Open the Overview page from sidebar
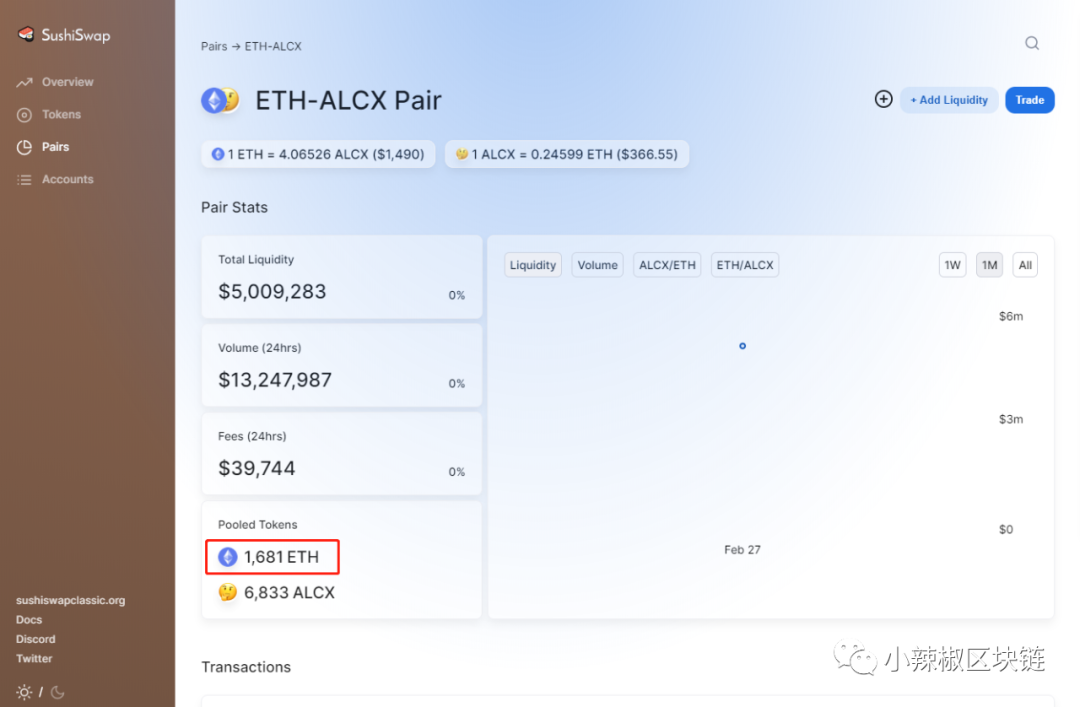Image resolution: width=1080 pixels, height=707 pixels. (x=67, y=82)
